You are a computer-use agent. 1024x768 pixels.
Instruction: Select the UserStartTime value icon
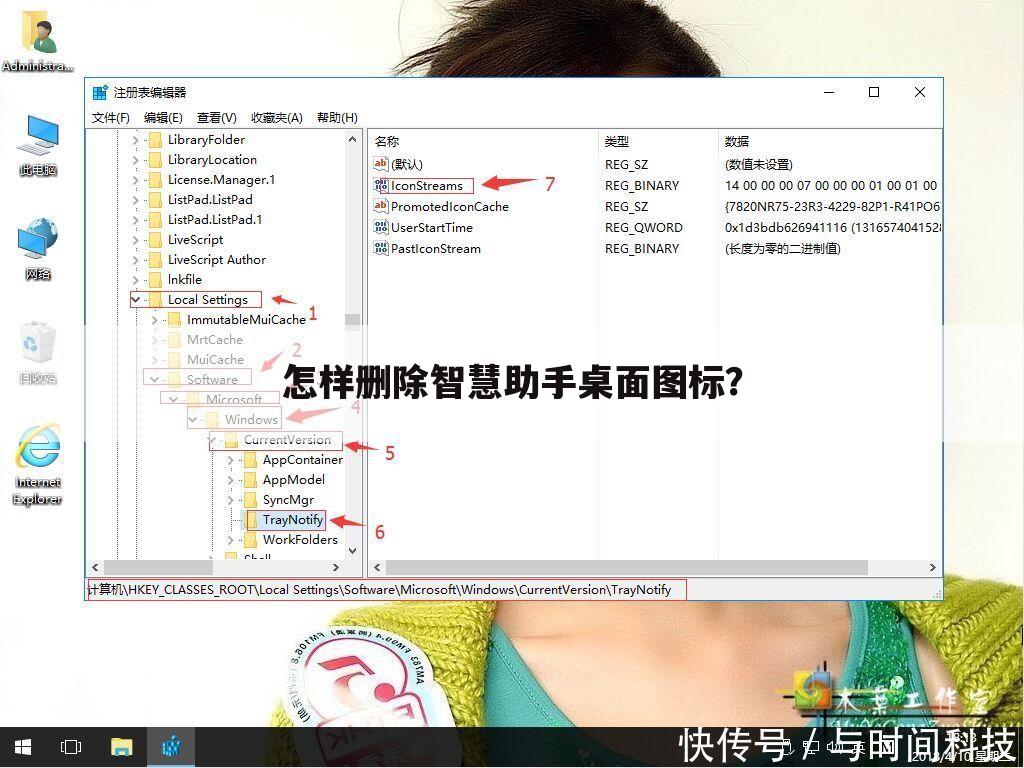pyautogui.click(x=381, y=227)
